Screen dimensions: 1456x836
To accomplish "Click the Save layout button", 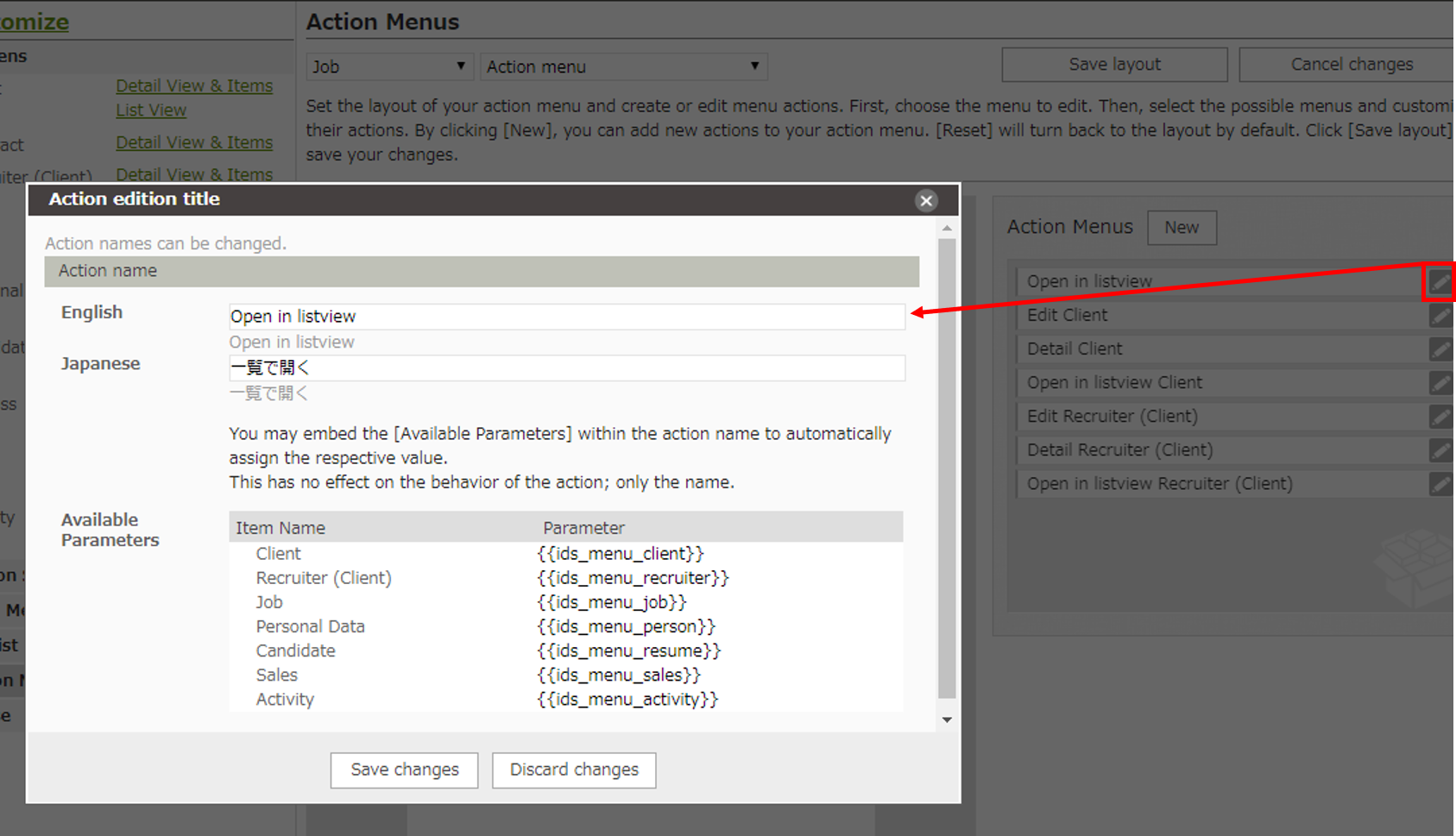I will coord(1113,64).
